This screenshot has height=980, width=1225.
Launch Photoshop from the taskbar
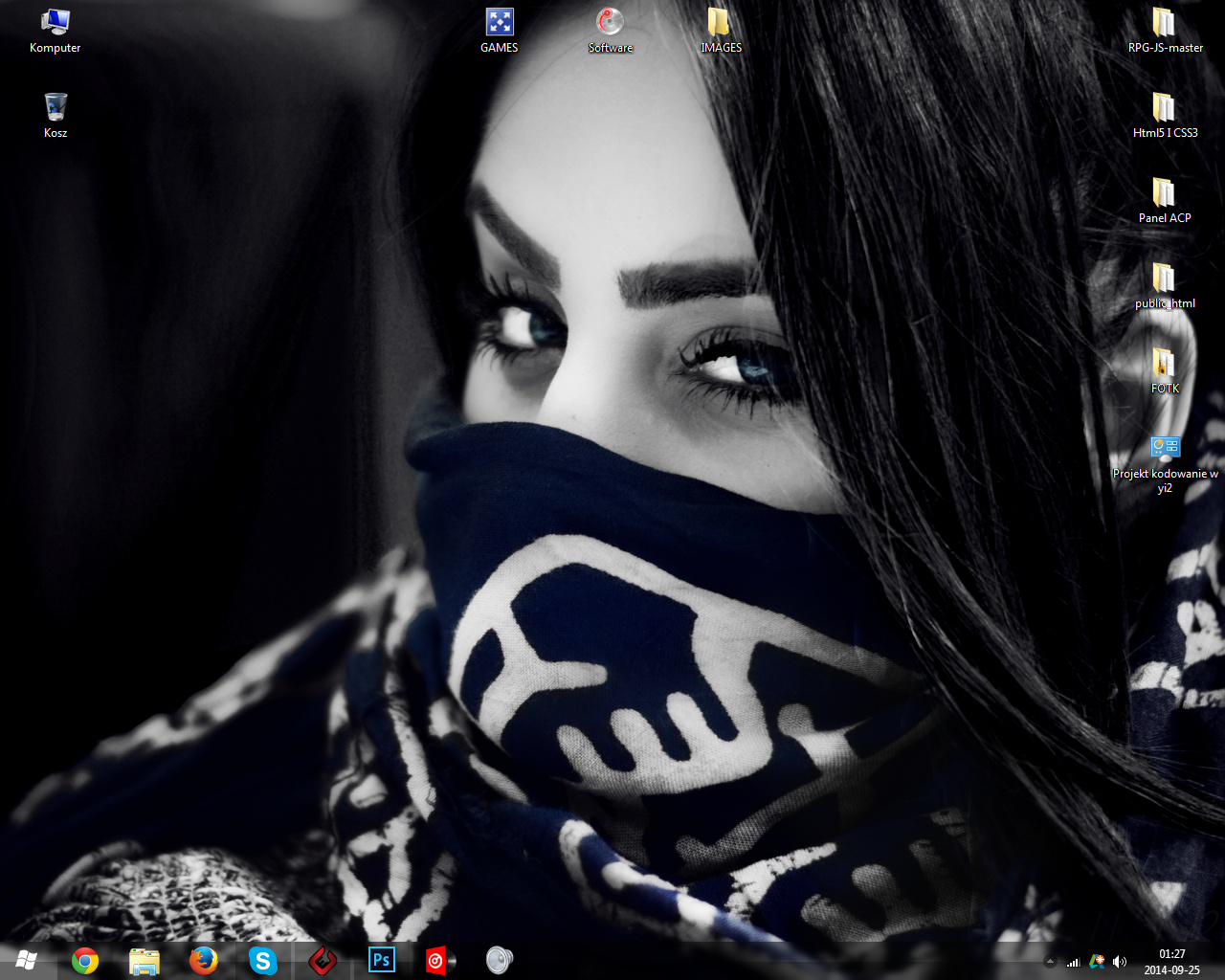[382, 960]
